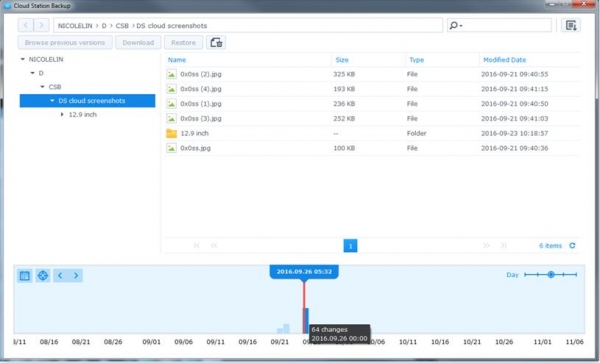Screen dimensions: 600x363
Task: Go to previous page double-arrow icon
Action: [214, 246]
